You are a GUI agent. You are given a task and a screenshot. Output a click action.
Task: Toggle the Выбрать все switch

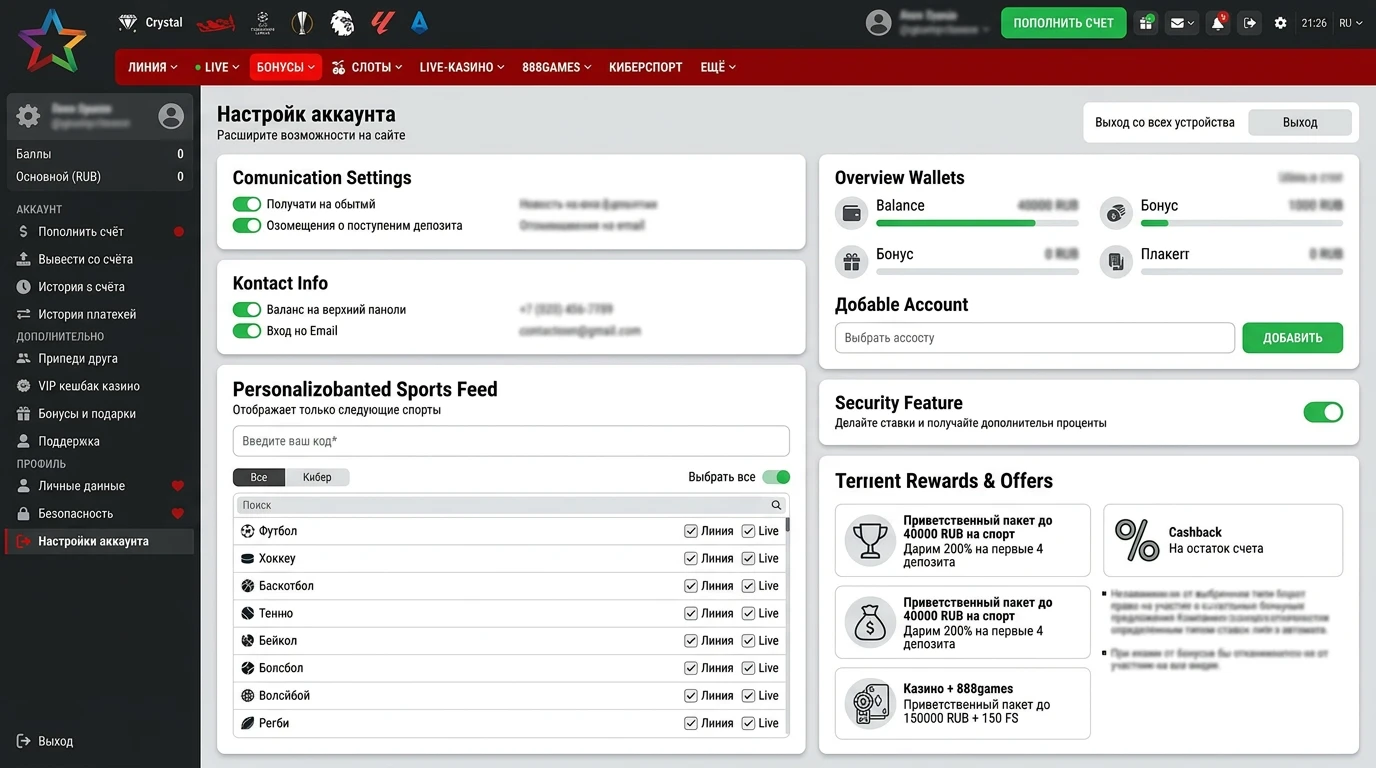[776, 477]
